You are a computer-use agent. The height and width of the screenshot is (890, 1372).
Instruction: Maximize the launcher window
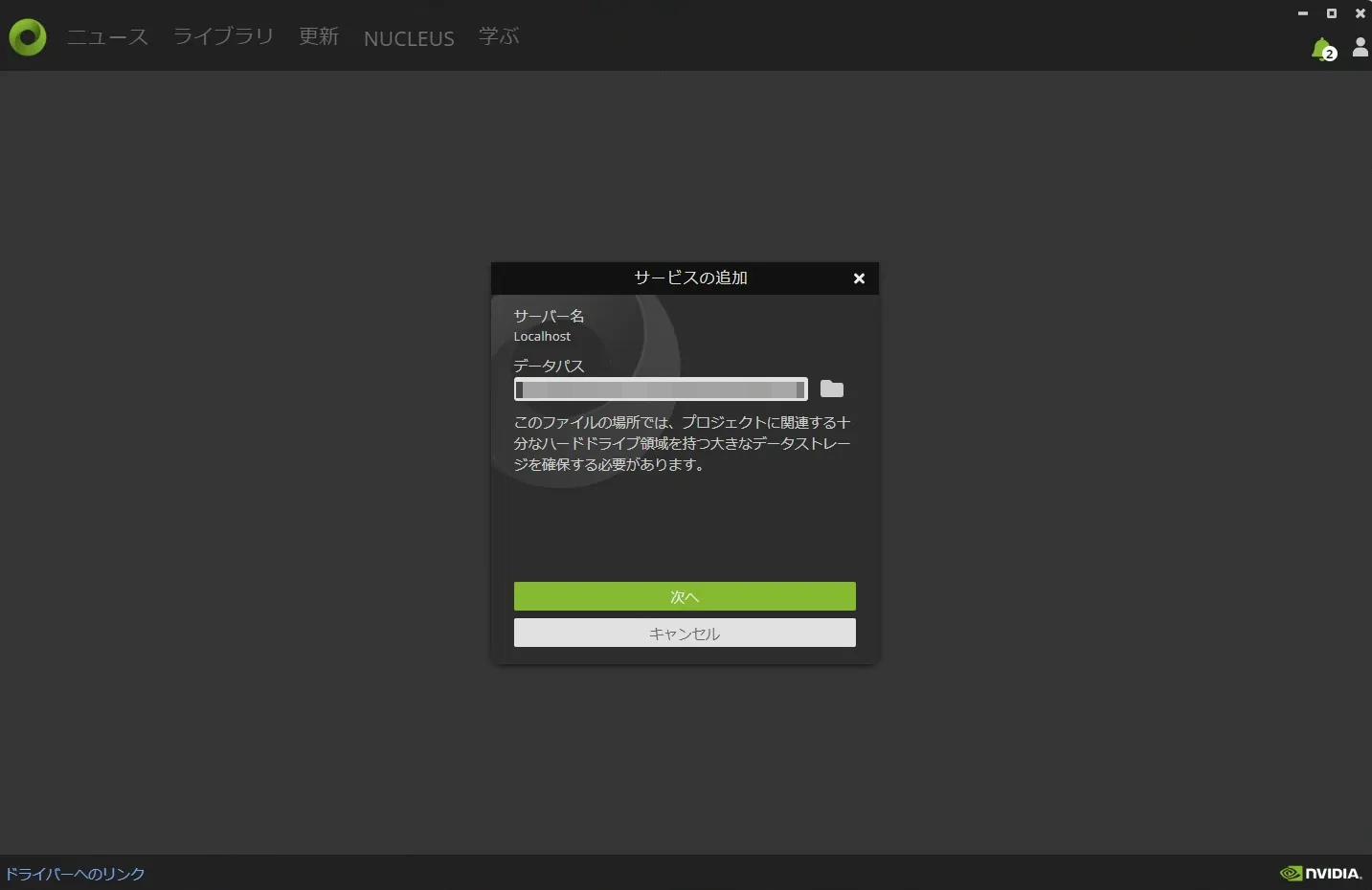click(x=1331, y=13)
